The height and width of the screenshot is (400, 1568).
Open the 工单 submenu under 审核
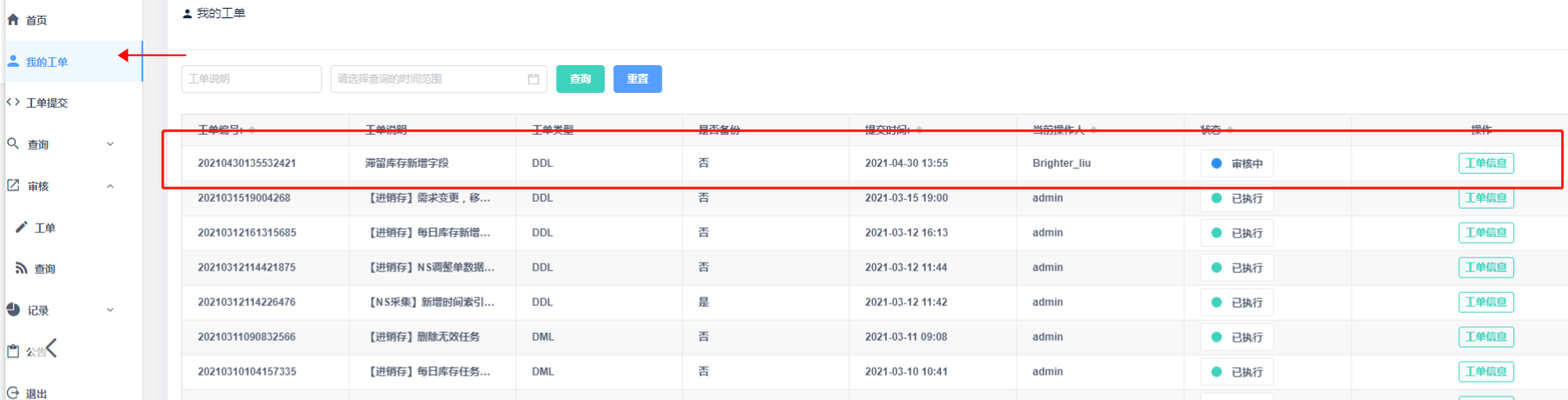[73, 228]
